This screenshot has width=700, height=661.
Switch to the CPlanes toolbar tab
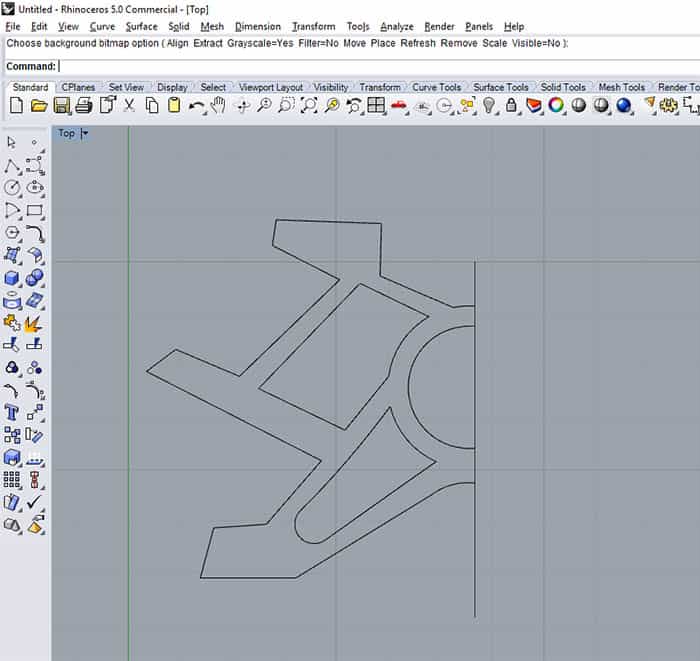tap(78, 87)
